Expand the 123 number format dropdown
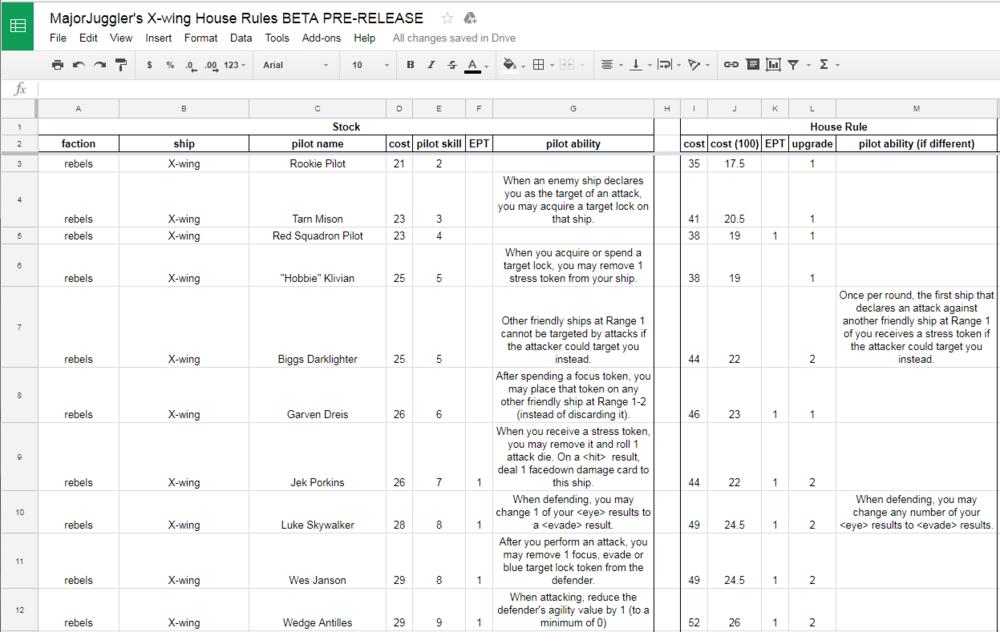1000x632 pixels. click(235, 65)
